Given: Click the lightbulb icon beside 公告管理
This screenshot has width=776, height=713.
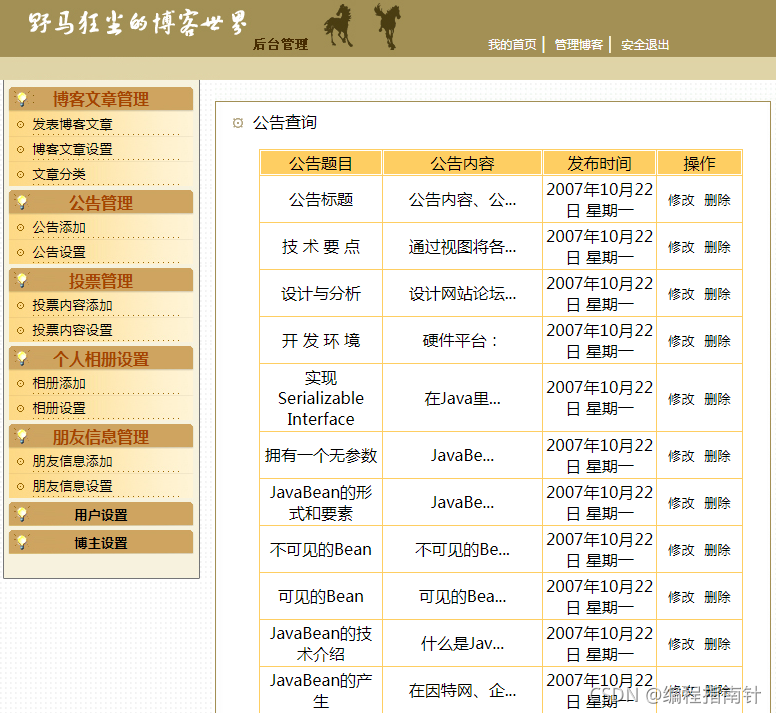Looking at the screenshot, I should pyautogui.click(x=22, y=202).
